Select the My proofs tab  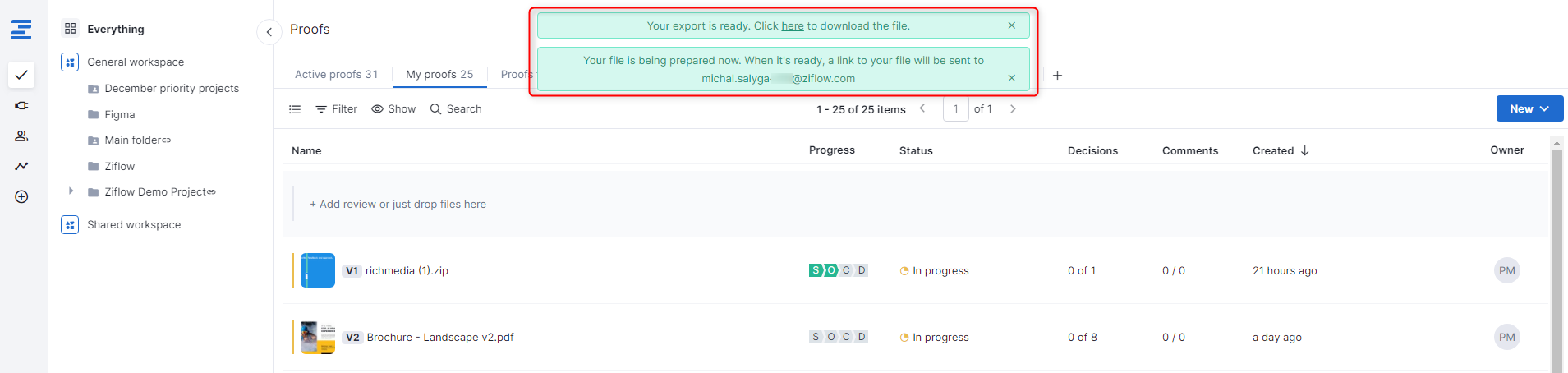click(x=439, y=74)
